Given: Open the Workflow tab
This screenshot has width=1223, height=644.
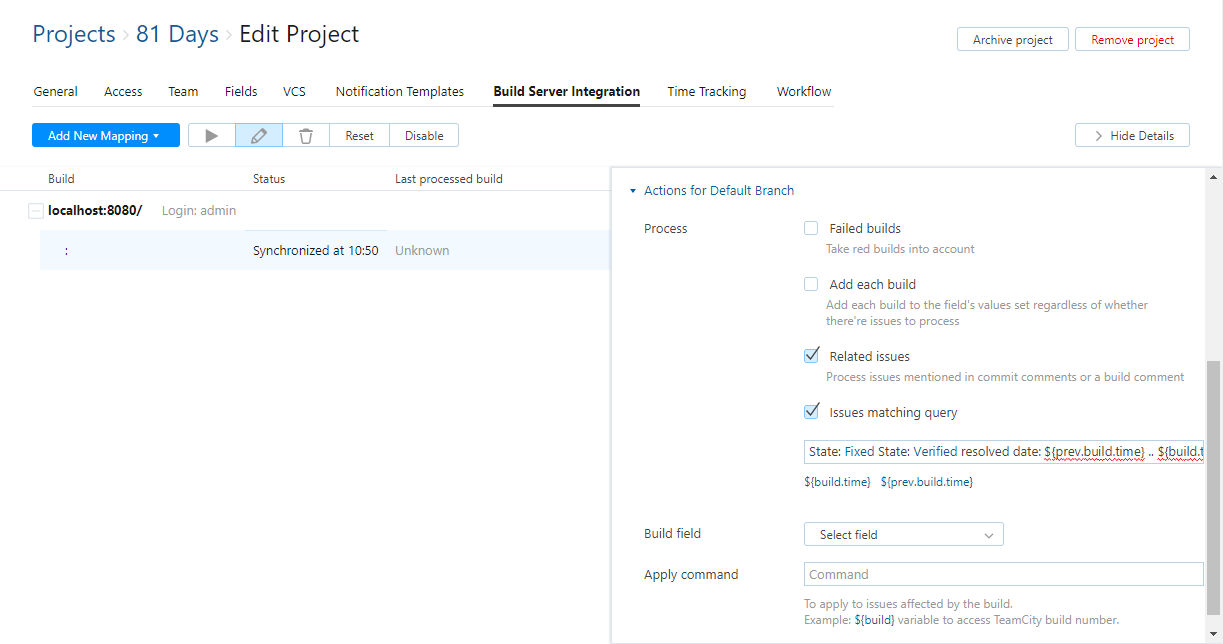Looking at the screenshot, I should point(804,92).
